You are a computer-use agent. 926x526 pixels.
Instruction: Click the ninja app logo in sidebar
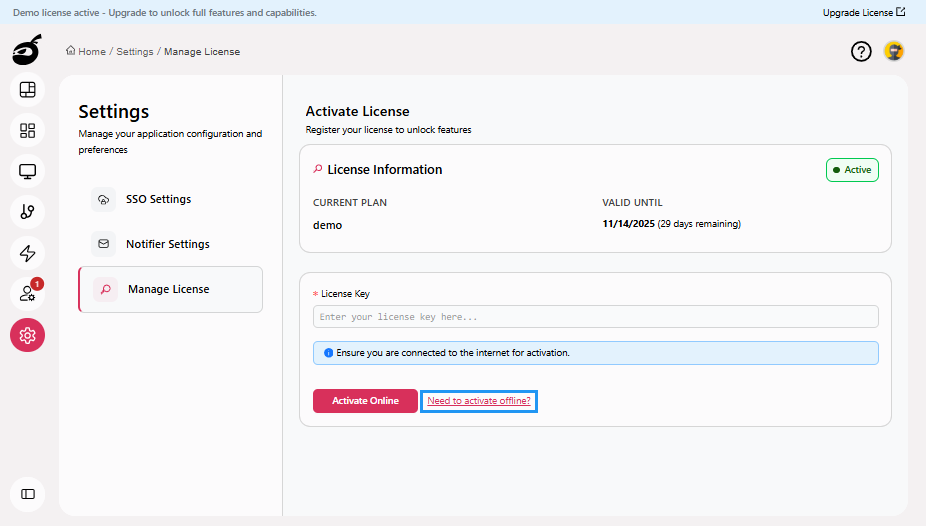[x=27, y=50]
